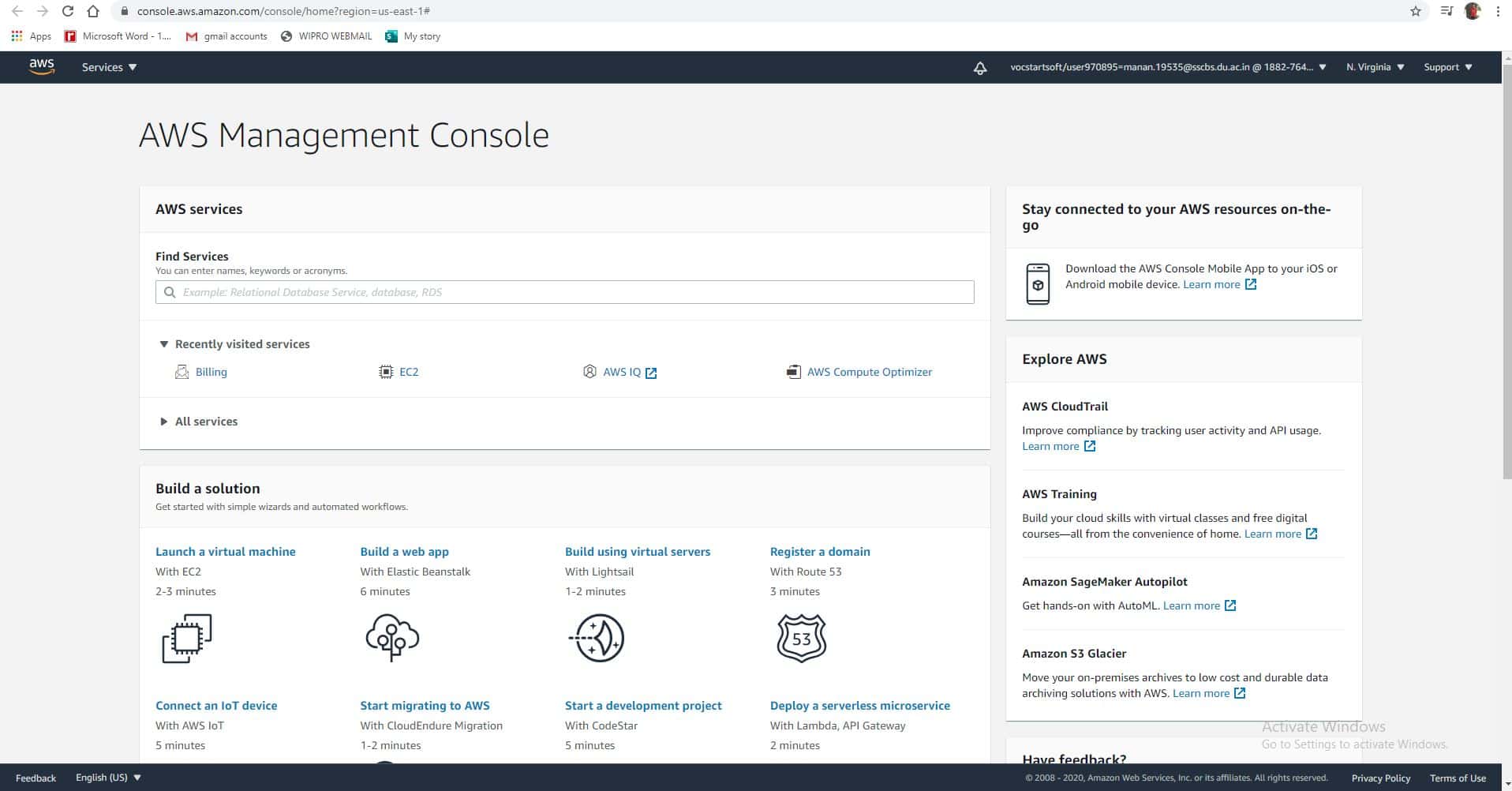The image size is (1512, 791).
Task: Click the external link icon for S3 Glacier Learn more
Action: click(1240, 693)
